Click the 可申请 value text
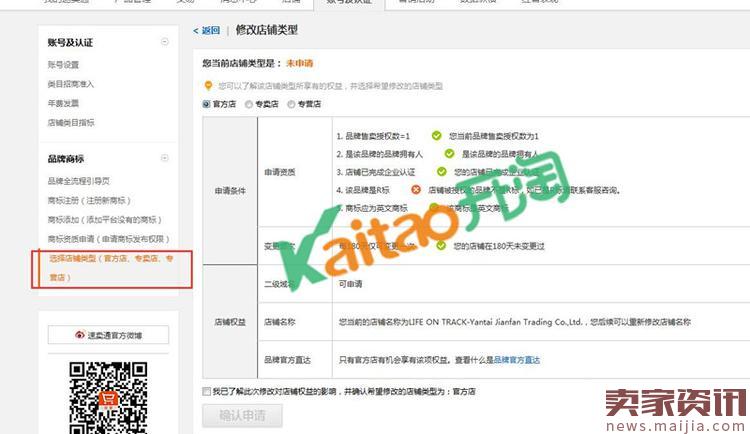Screen dimensions: 750x434 coord(351,284)
